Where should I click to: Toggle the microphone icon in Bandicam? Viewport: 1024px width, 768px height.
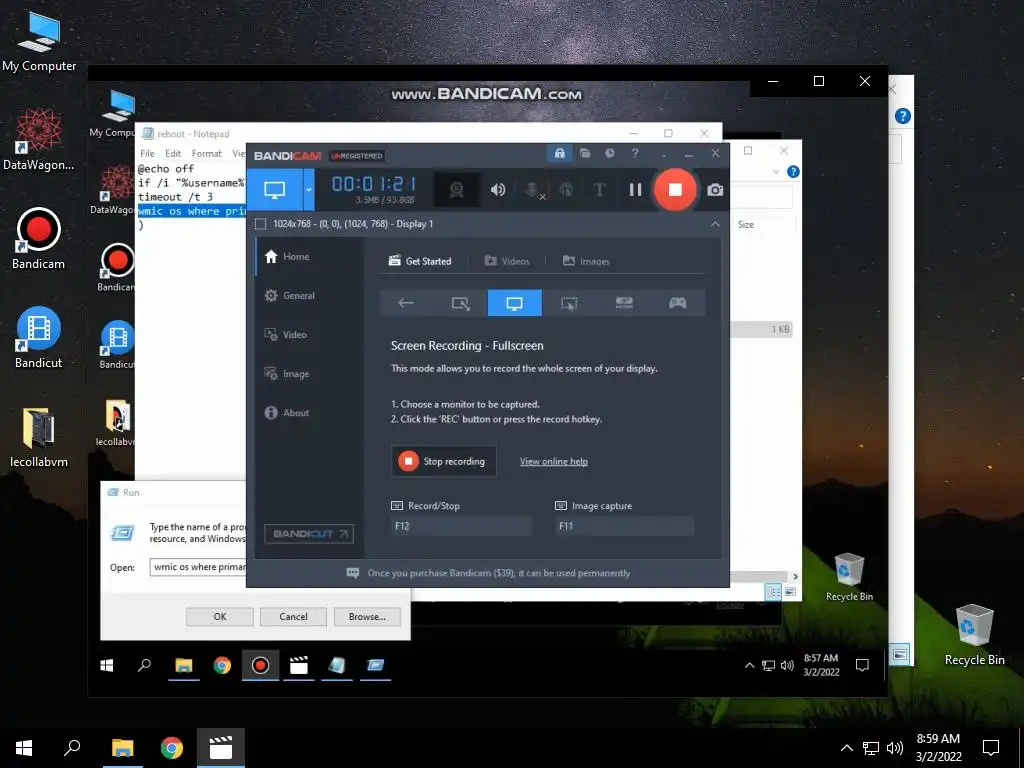coord(533,190)
